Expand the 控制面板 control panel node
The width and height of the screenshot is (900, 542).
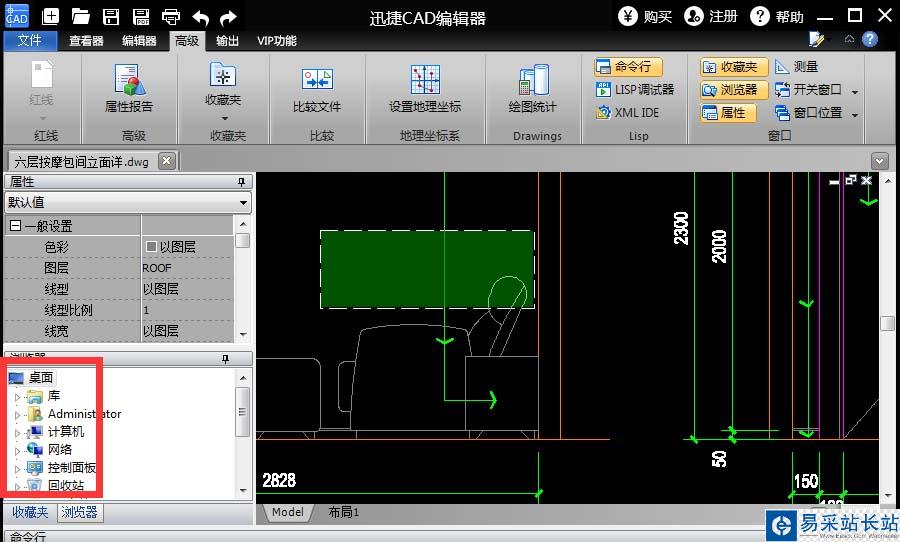pyautogui.click(x=17, y=469)
